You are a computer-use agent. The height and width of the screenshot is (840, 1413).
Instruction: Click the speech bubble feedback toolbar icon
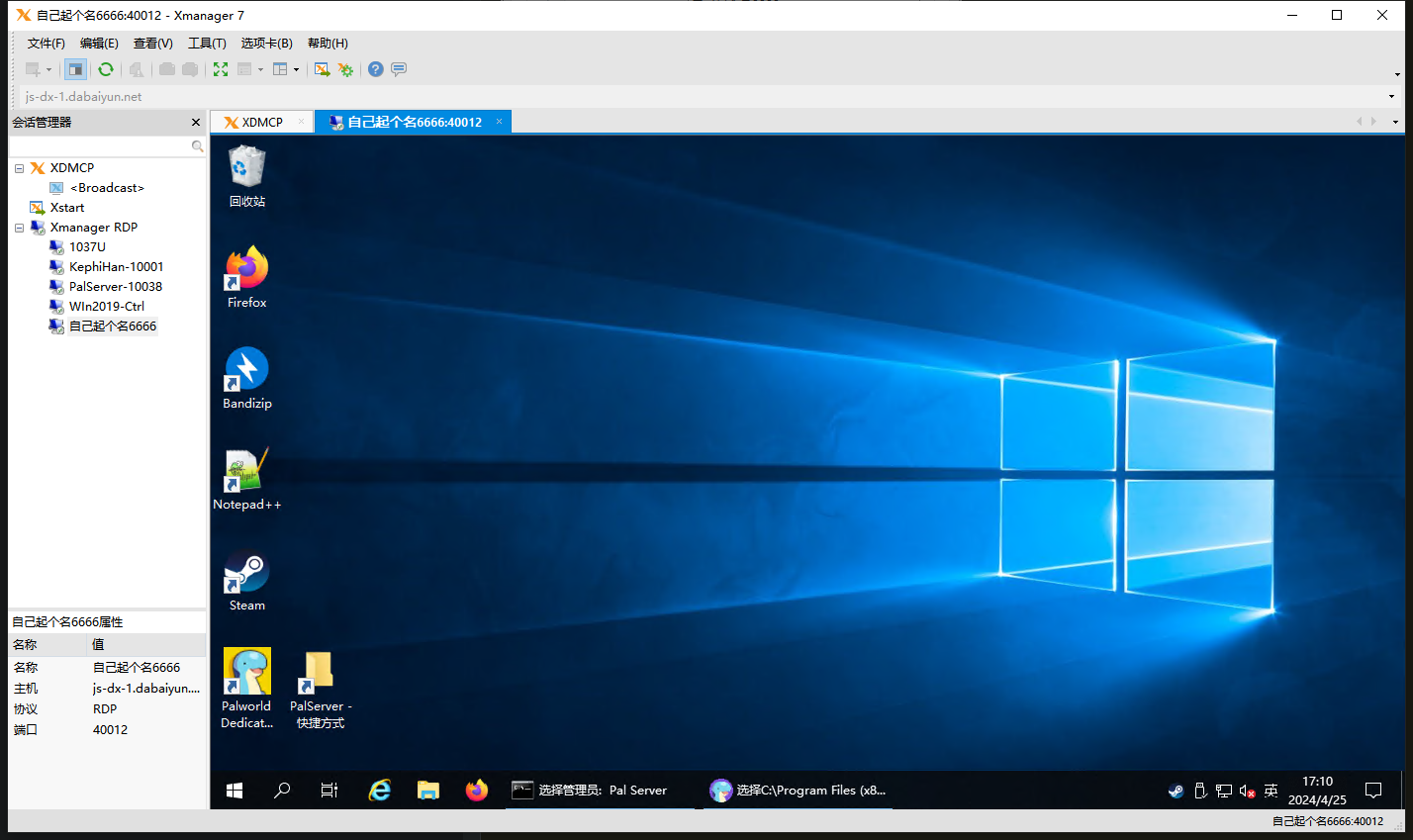pyautogui.click(x=399, y=69)
